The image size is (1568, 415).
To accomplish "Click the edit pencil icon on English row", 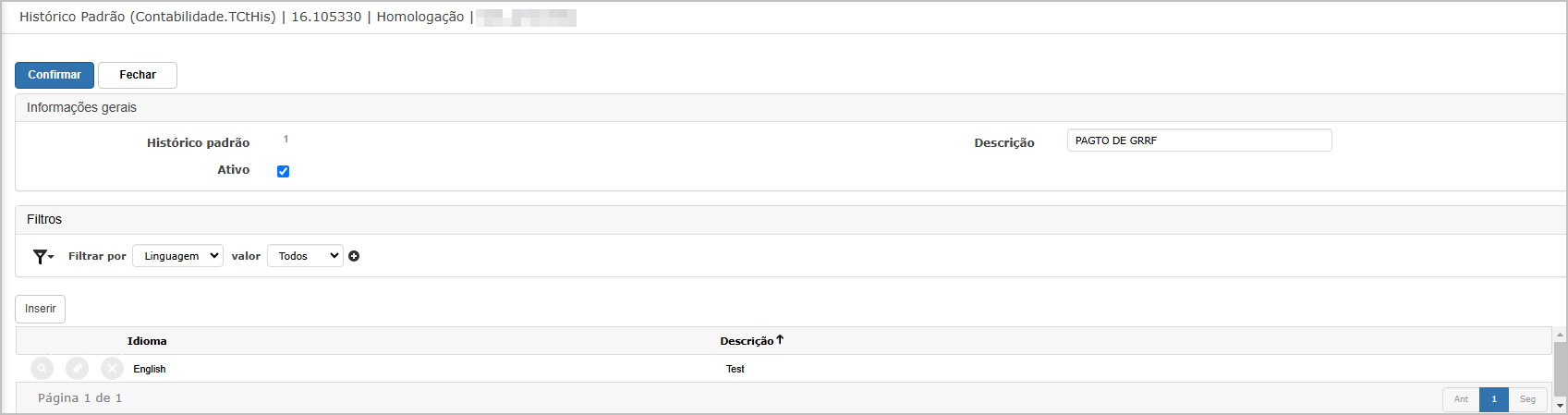I will (x=78, y=369).
